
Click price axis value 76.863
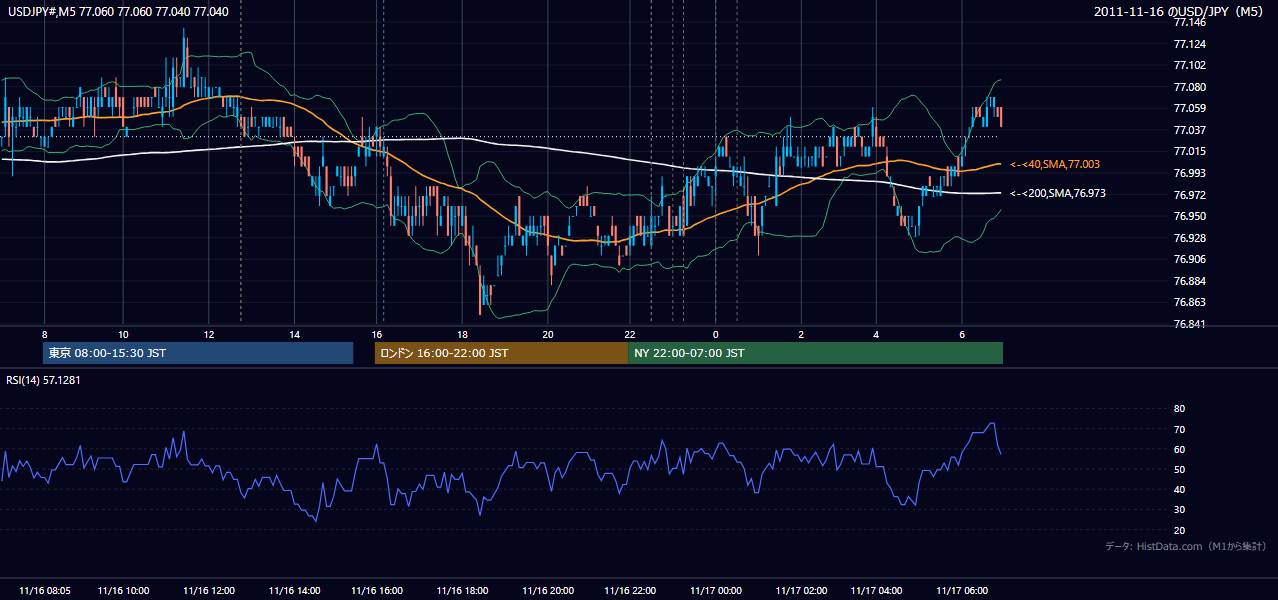1189,302
